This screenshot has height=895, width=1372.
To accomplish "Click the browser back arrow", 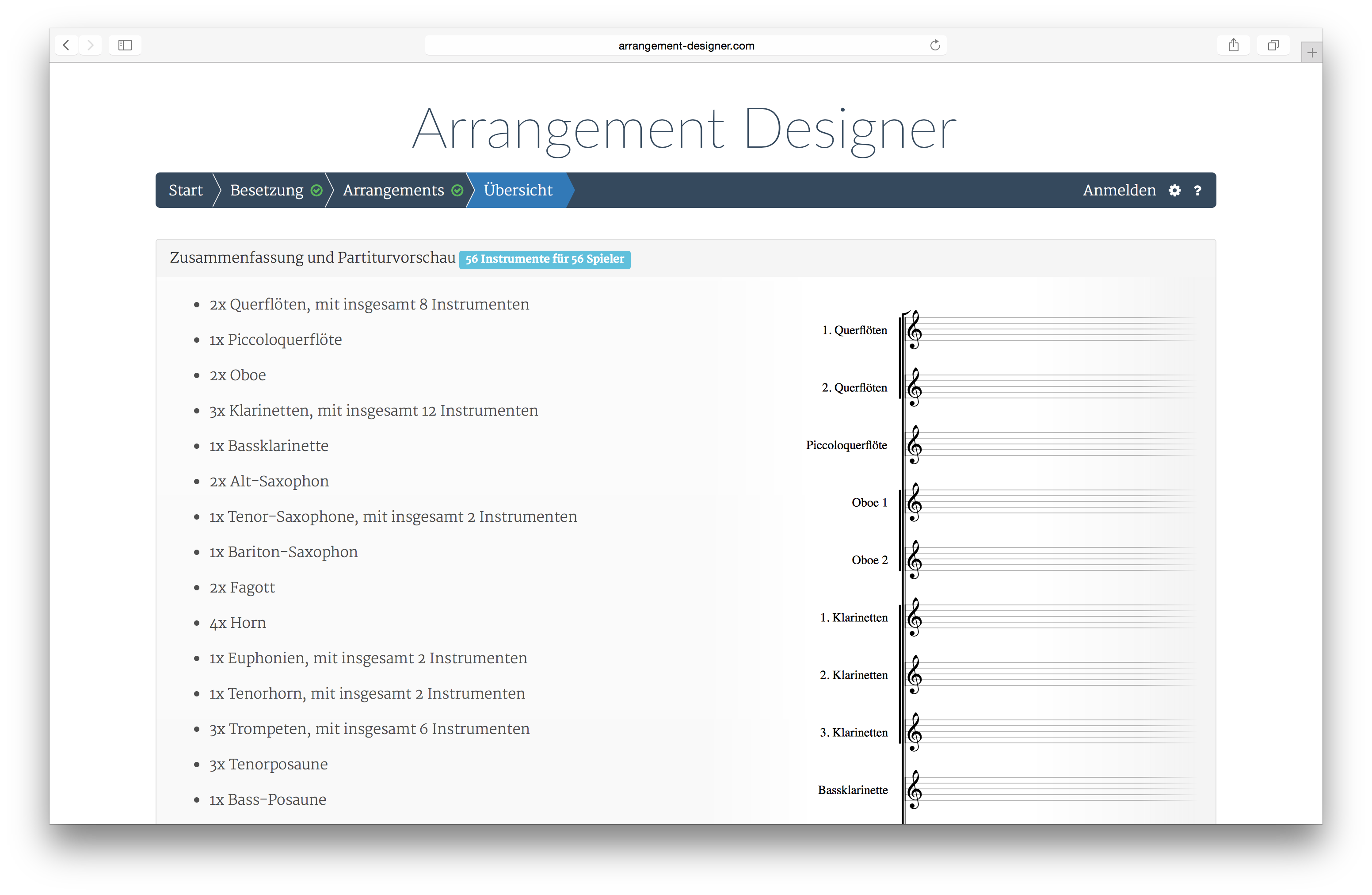I will point(66,45).
